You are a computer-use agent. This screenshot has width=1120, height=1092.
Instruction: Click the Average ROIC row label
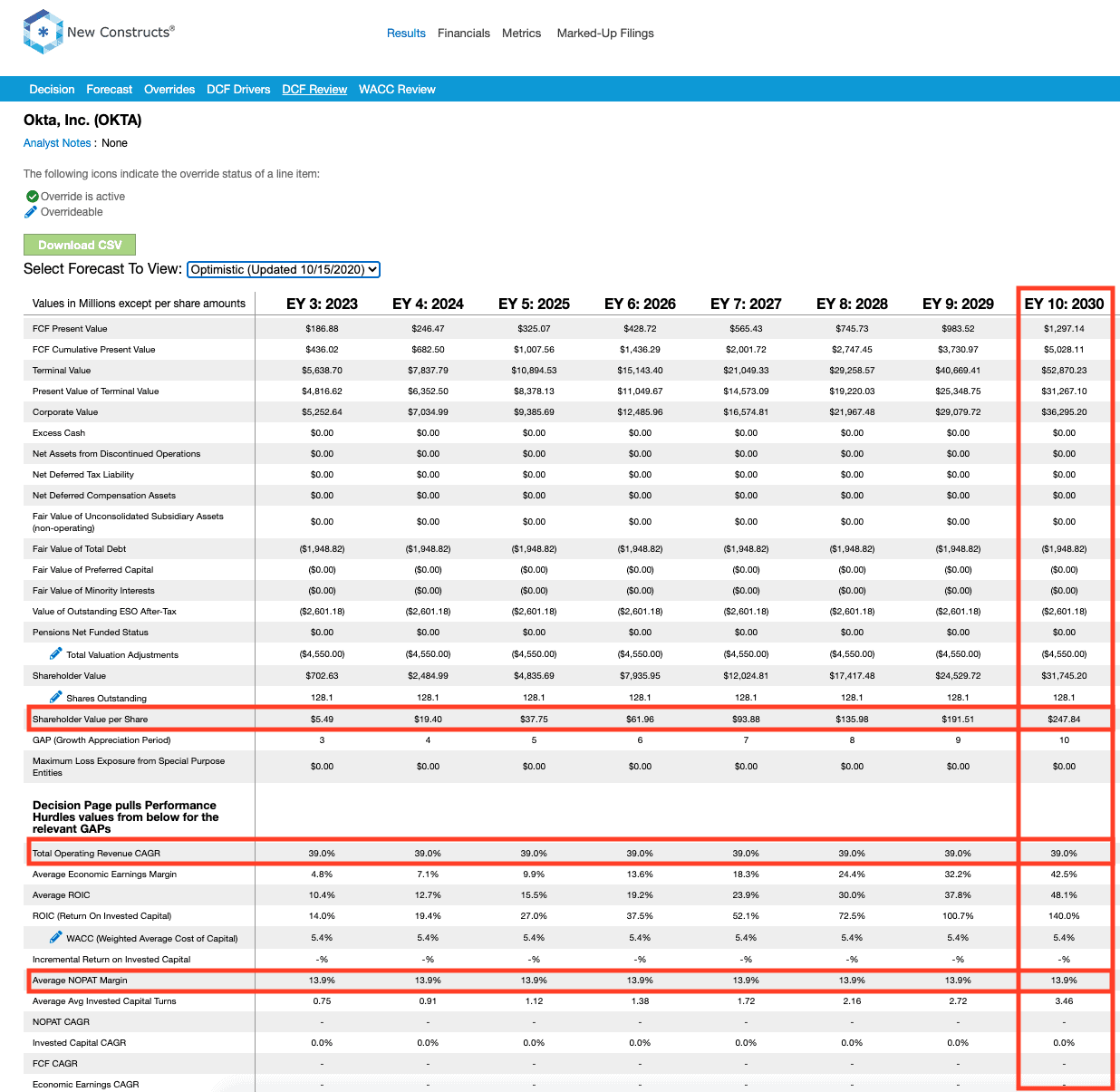point(62,895)
